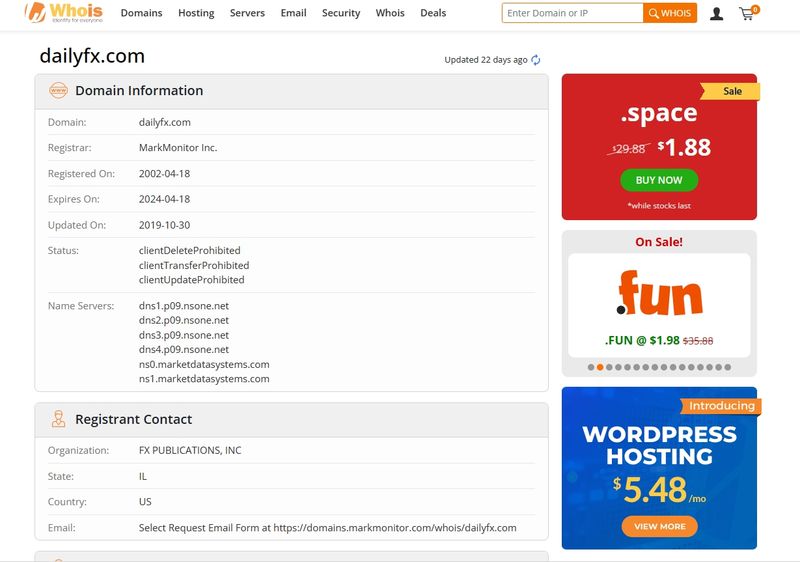Click the dailyfx.com page title

[x=92, y=56]
